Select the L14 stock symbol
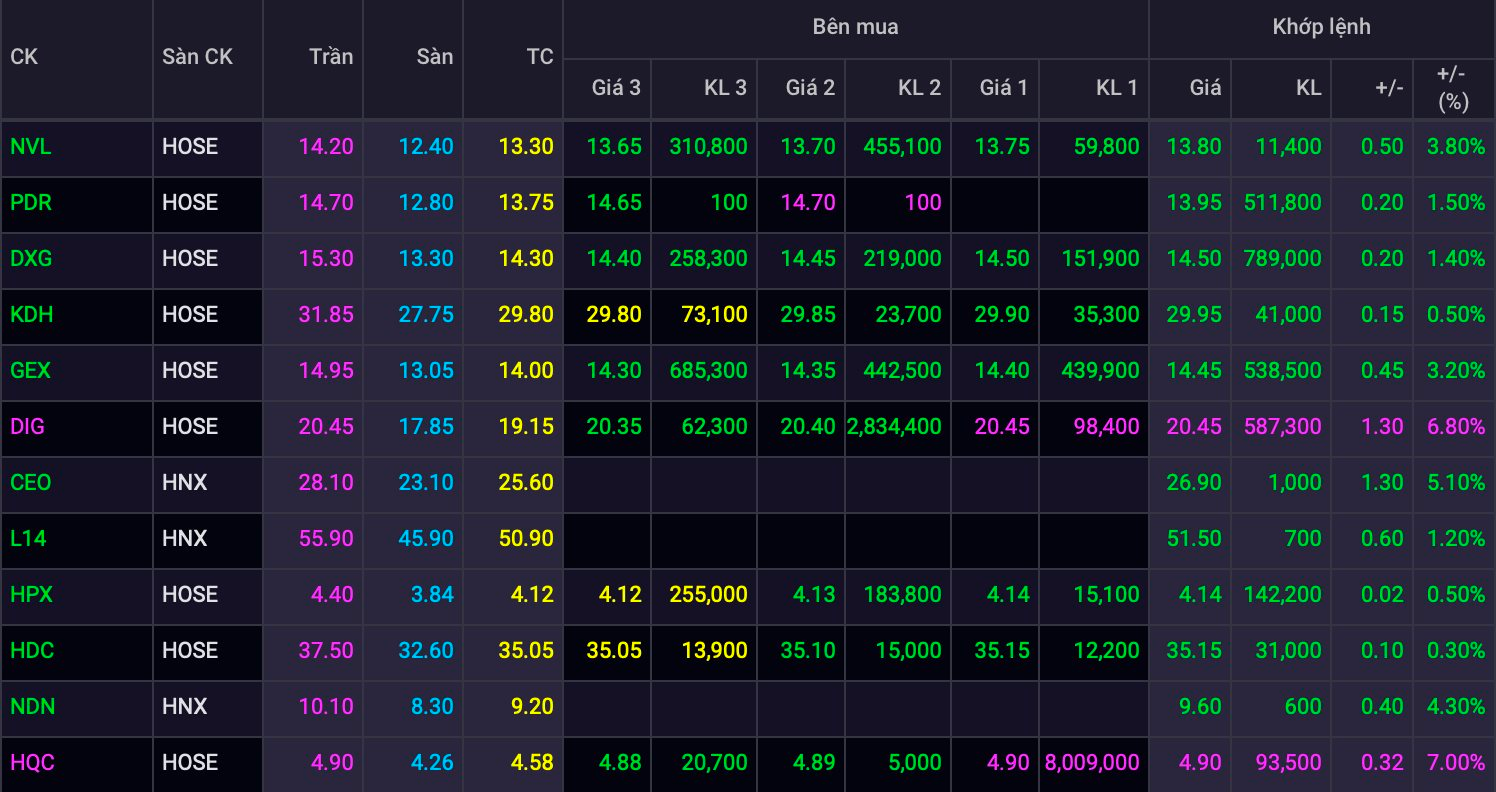The height and width of the screenshot is (792, 1496). [x=28, y=539]
